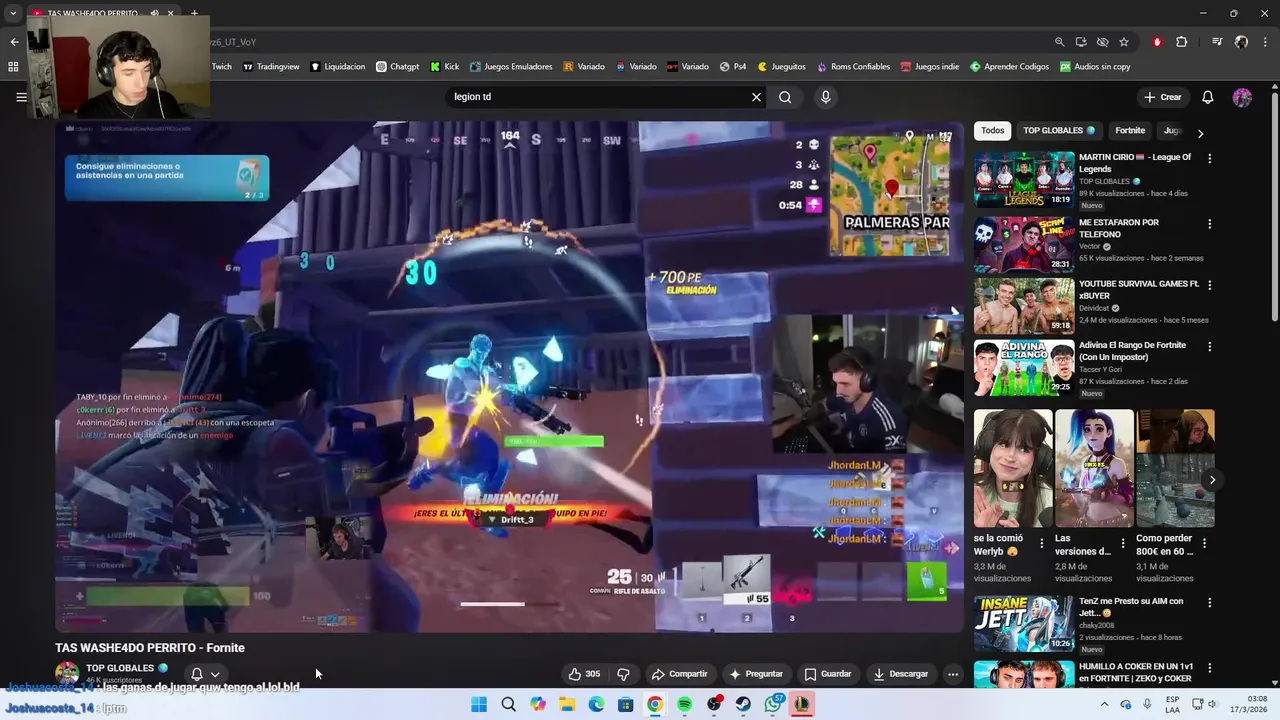Save video with the Guardar button
This screenshot has width=1280, height=720.
(x=828, y=674)
